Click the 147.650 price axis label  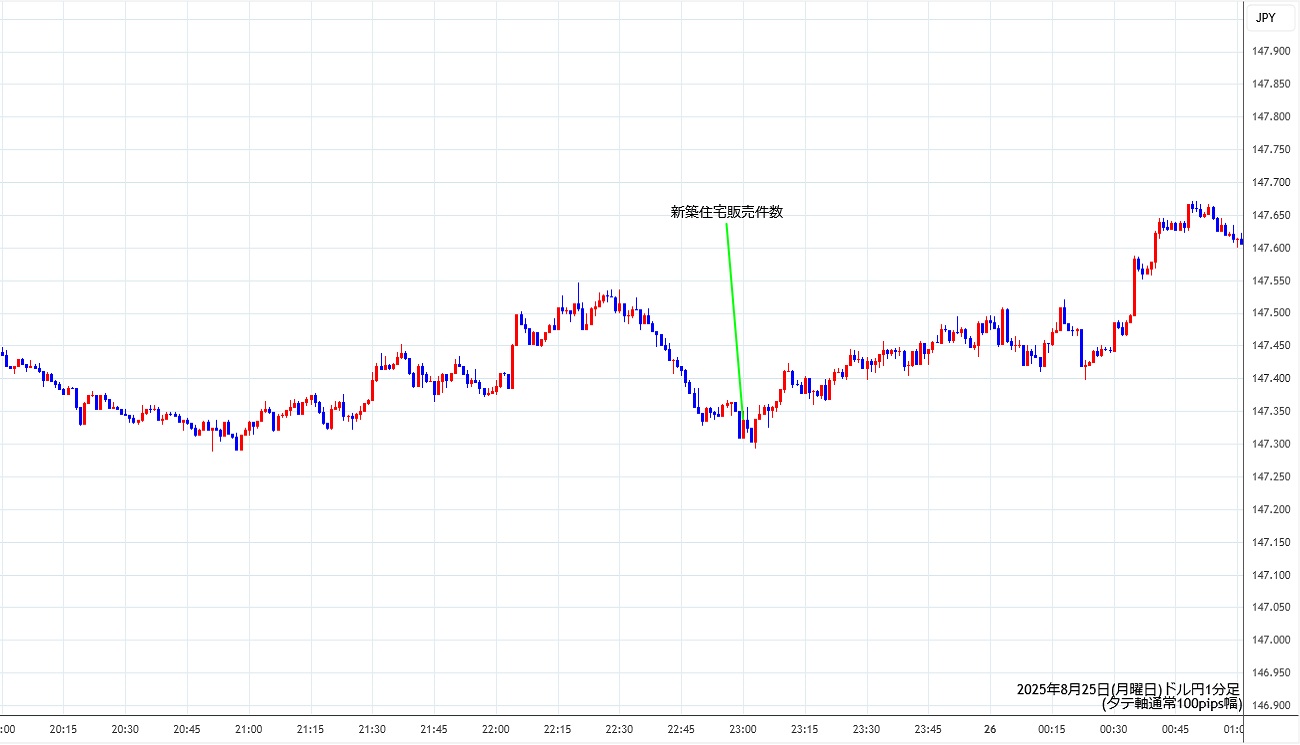1271,215
